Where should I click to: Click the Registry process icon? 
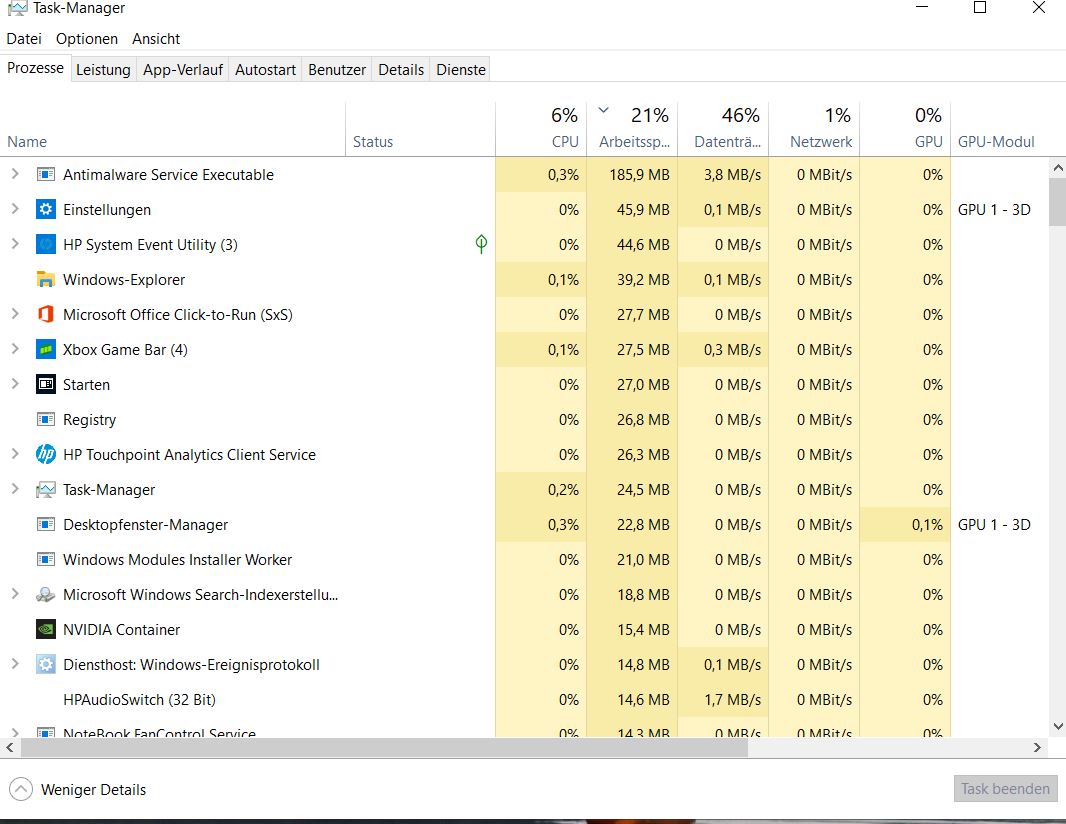(x=46, y=419)
